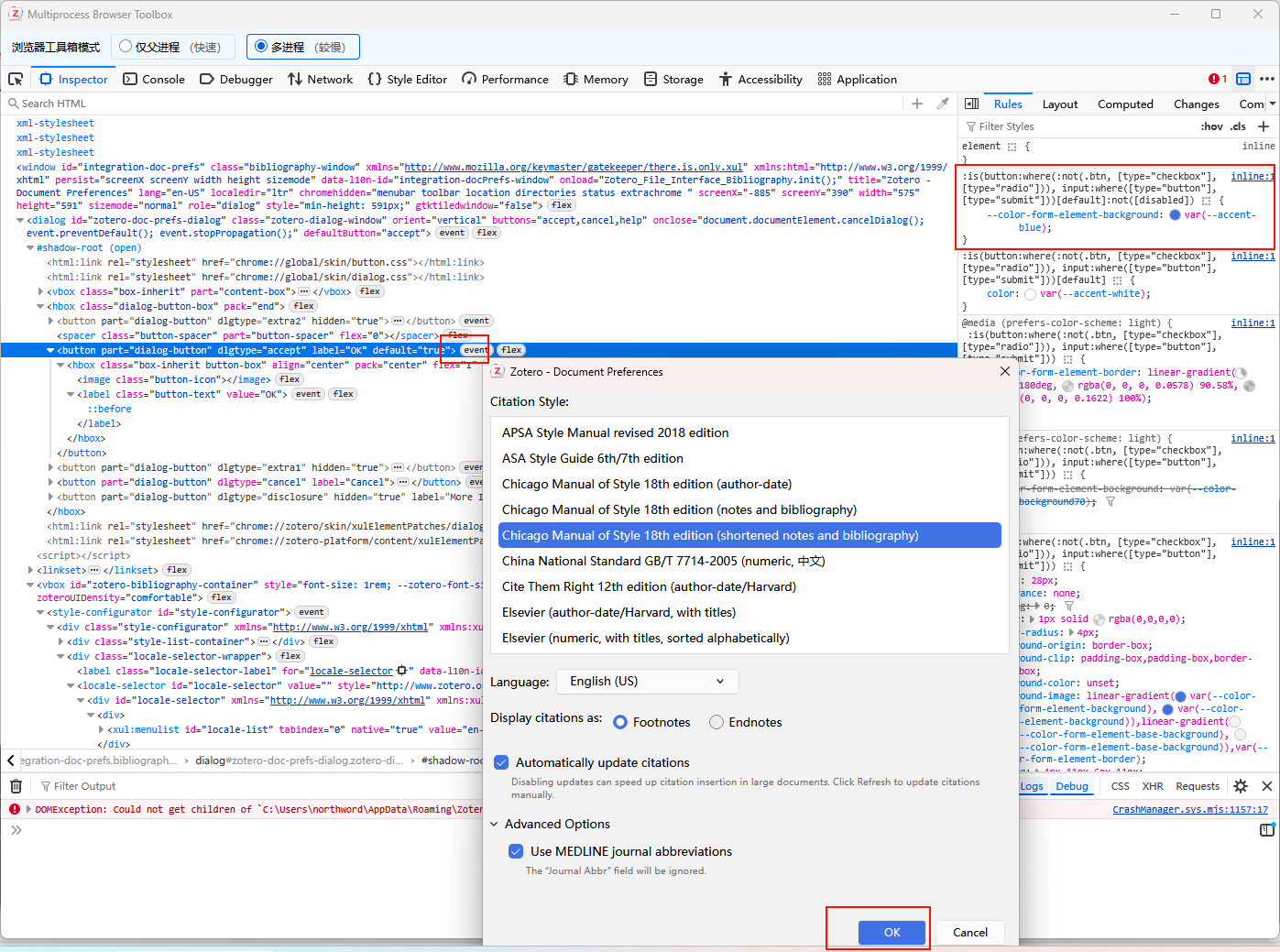
Task: Collapse the hbox dialog-button-box node
Action: click(40, 306)
